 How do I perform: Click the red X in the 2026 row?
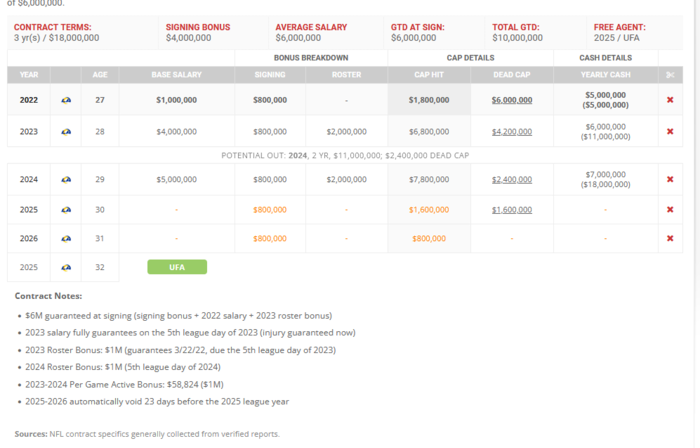670,238
